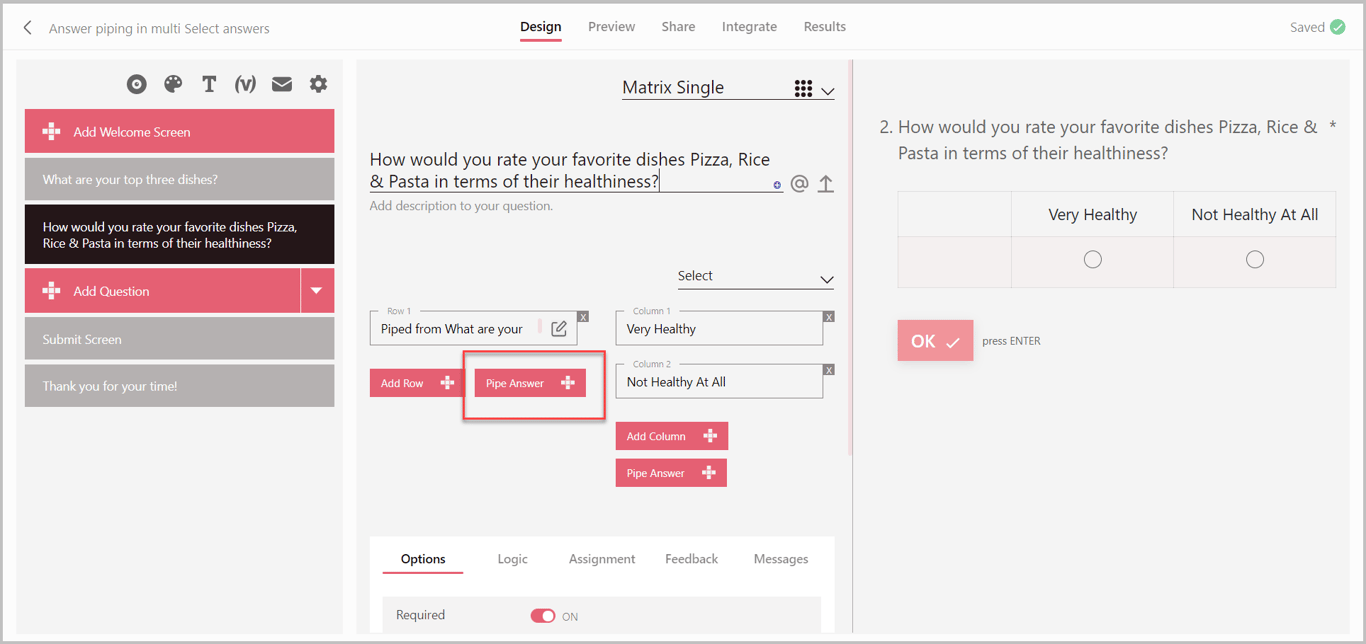
Task: Click the Column 1 Very Healthy field
Action: (x=718, y=329)
